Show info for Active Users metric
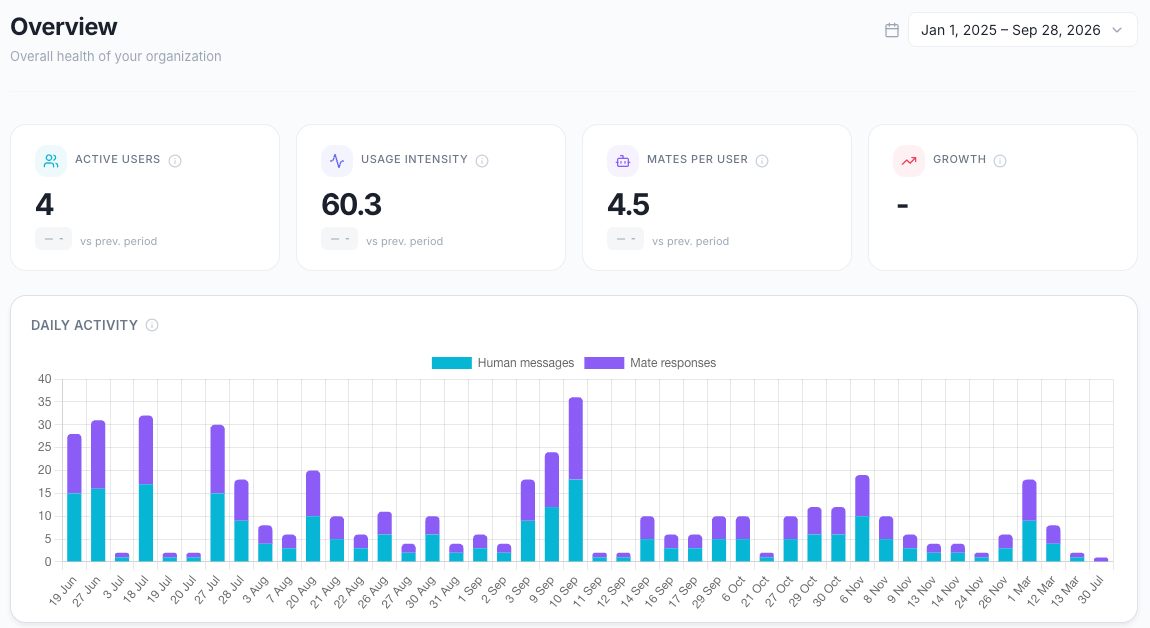 coord(175,161)
